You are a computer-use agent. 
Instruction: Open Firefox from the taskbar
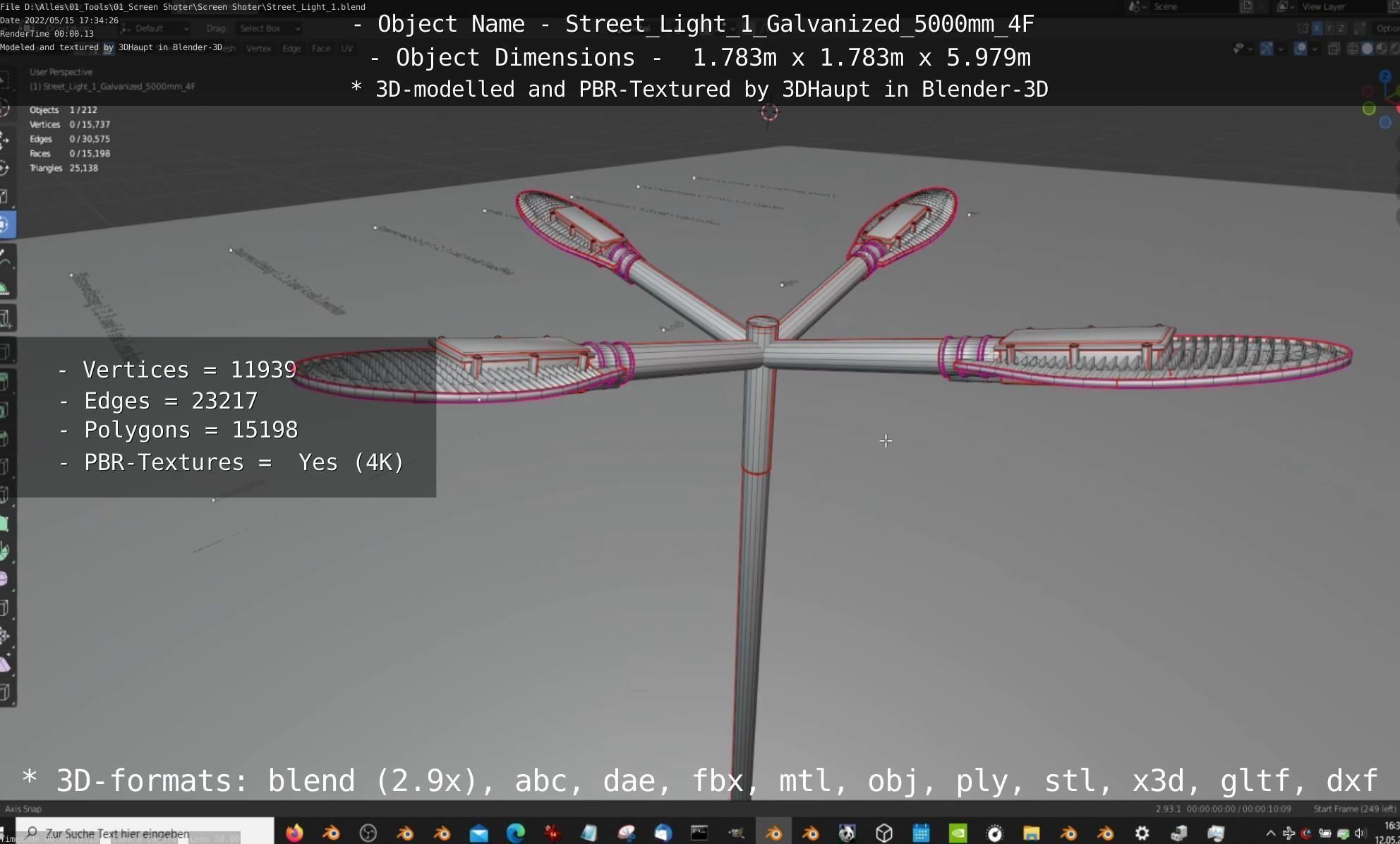(x=294, y=833)
